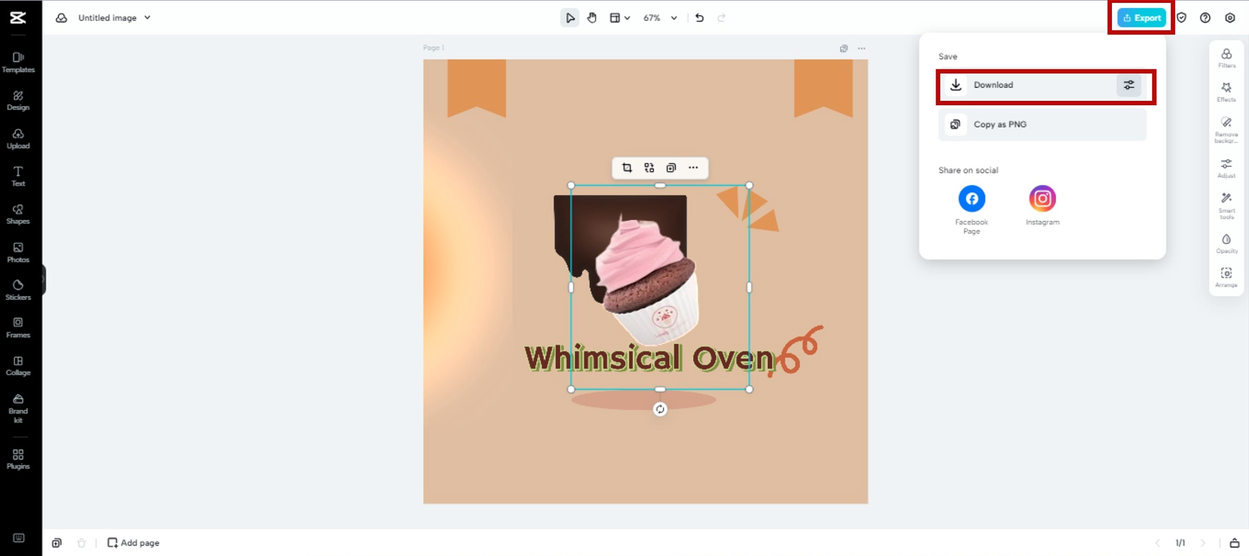Select the hand pan tool
This screenshot has width=1249, height=556.
pos(592,18)
